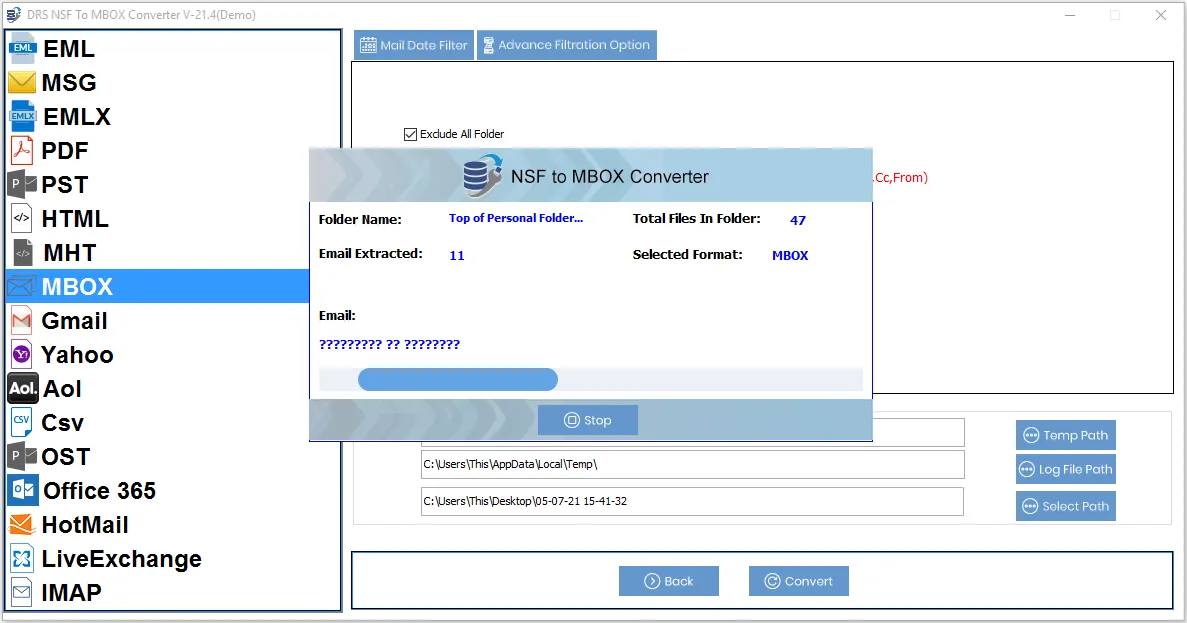The height and width of the screenshot is (623, 1187).
Task: Click the email extracted count 11
Action: [x=456, y=256]
